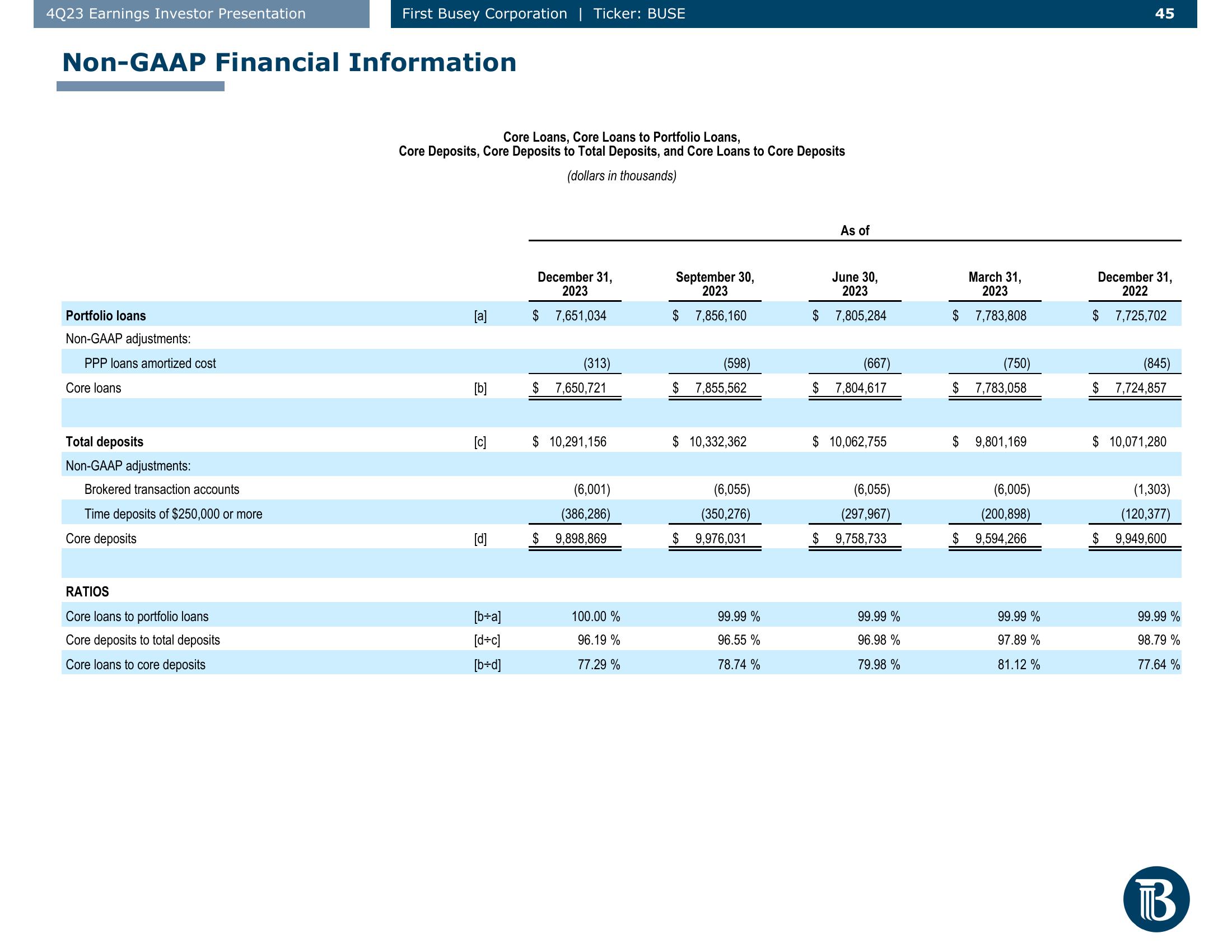
Task: Click the [b÷d] formula reference
Action: point(487,664)
